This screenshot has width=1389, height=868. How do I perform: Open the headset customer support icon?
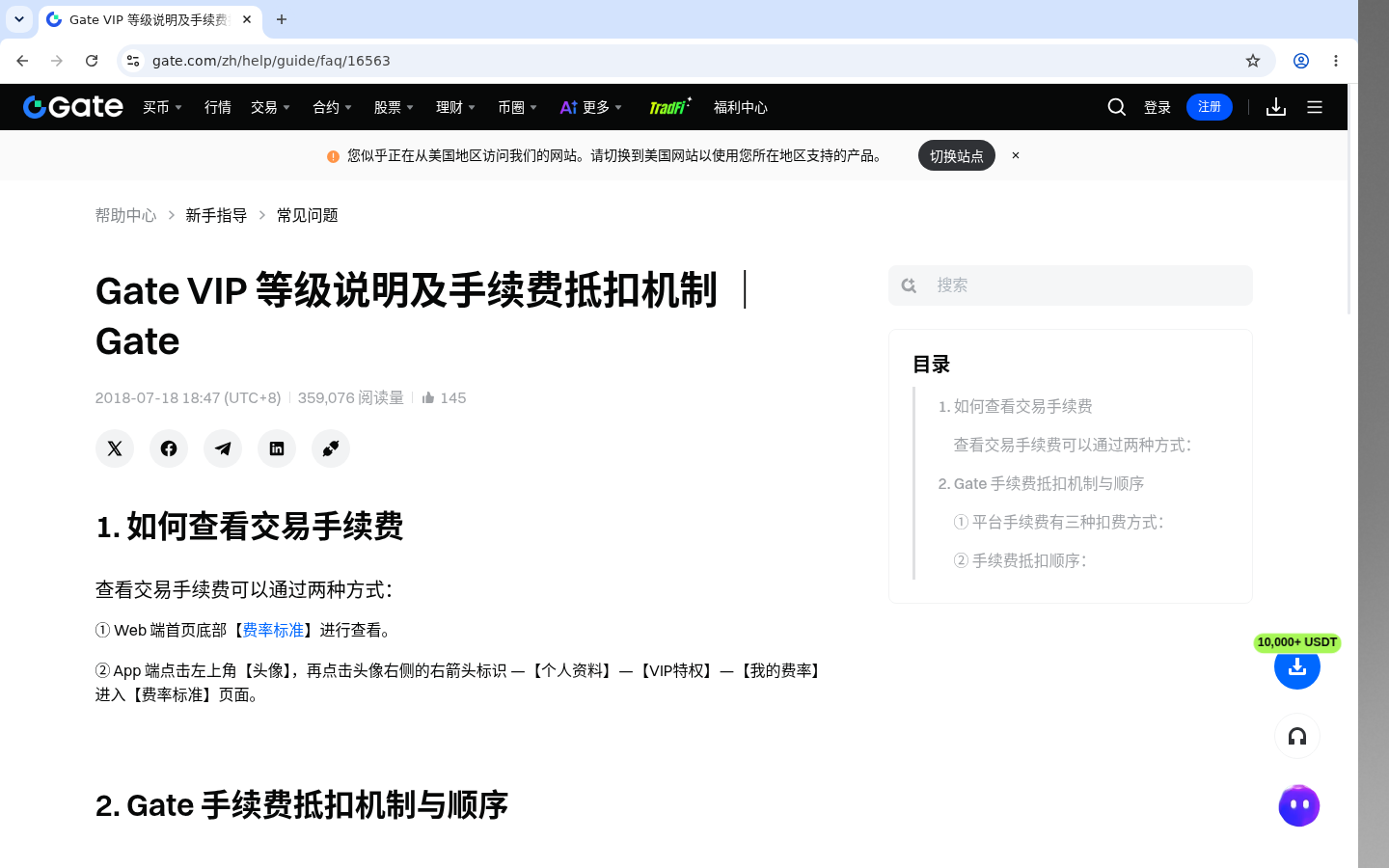click(1297, 737)
